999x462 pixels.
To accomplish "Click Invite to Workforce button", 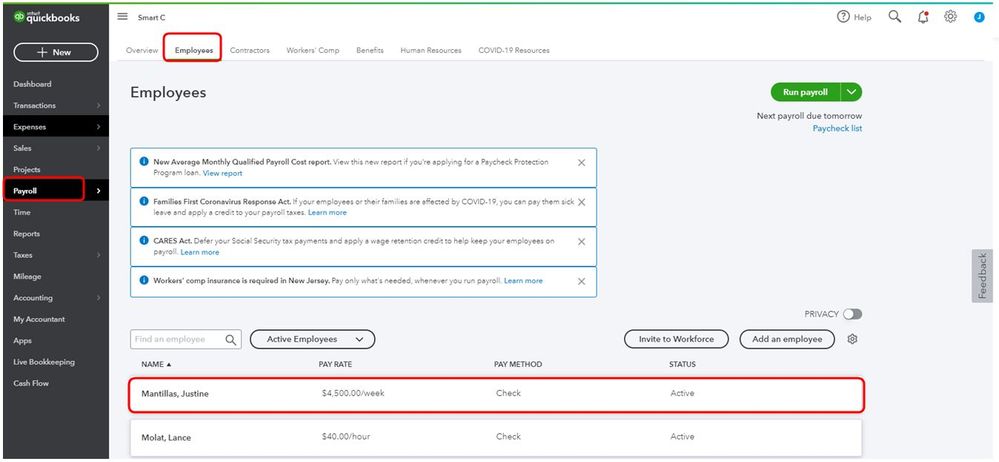I will (x=677, y=339).
